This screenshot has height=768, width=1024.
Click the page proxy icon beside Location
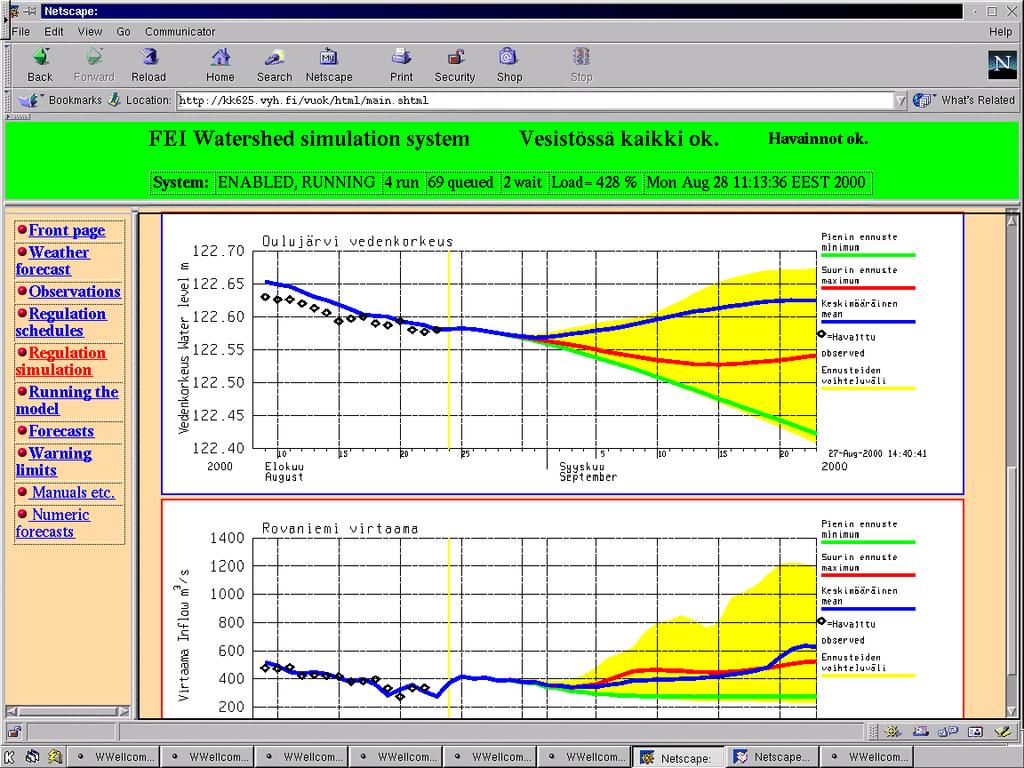tap(115, 100)
